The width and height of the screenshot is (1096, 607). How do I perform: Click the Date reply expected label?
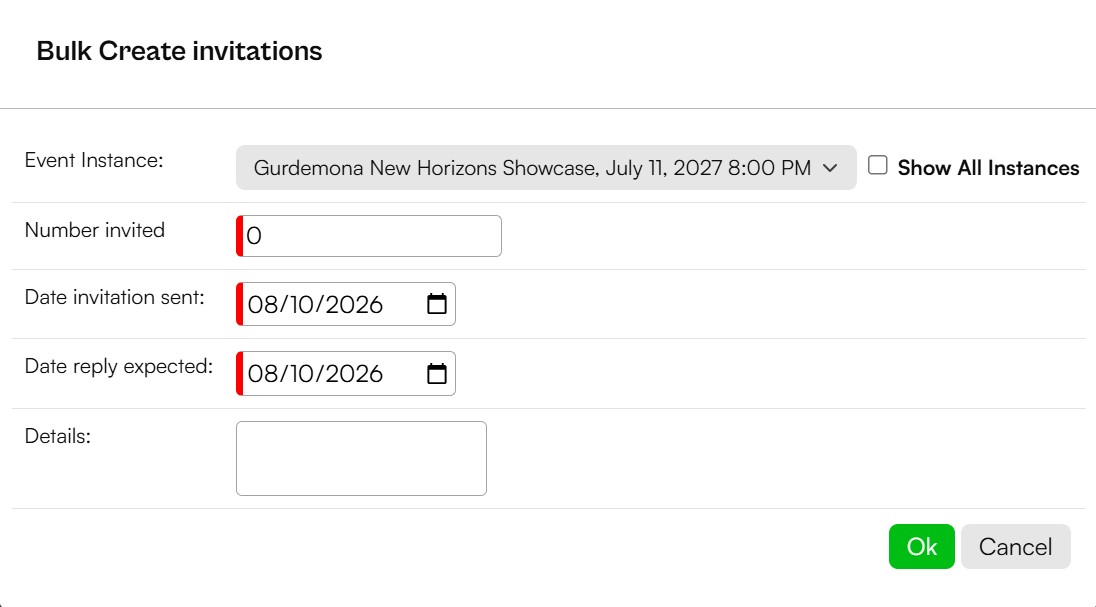(119, 366)
